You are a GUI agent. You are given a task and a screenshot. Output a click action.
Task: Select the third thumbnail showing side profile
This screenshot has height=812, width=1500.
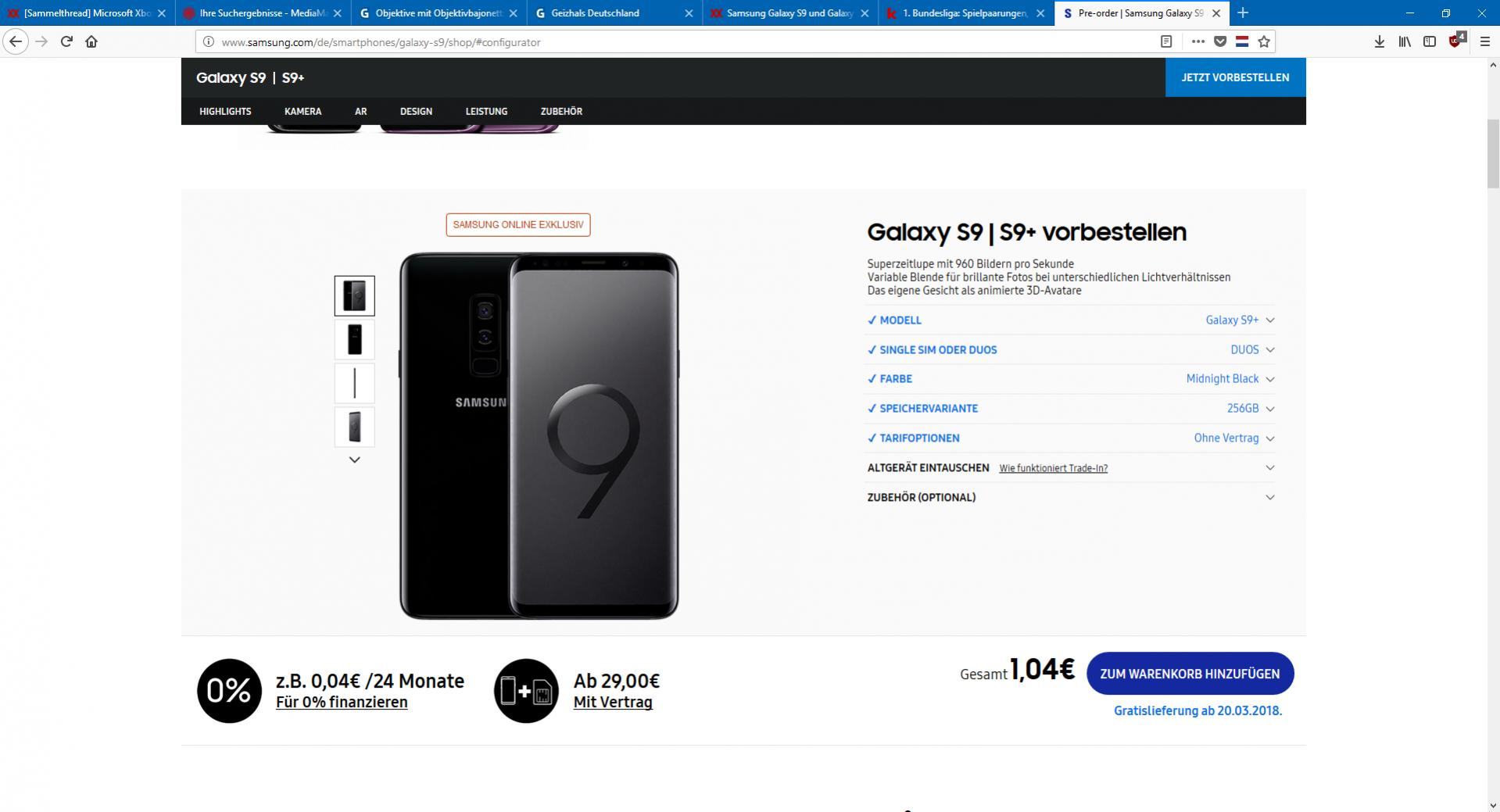354,383
